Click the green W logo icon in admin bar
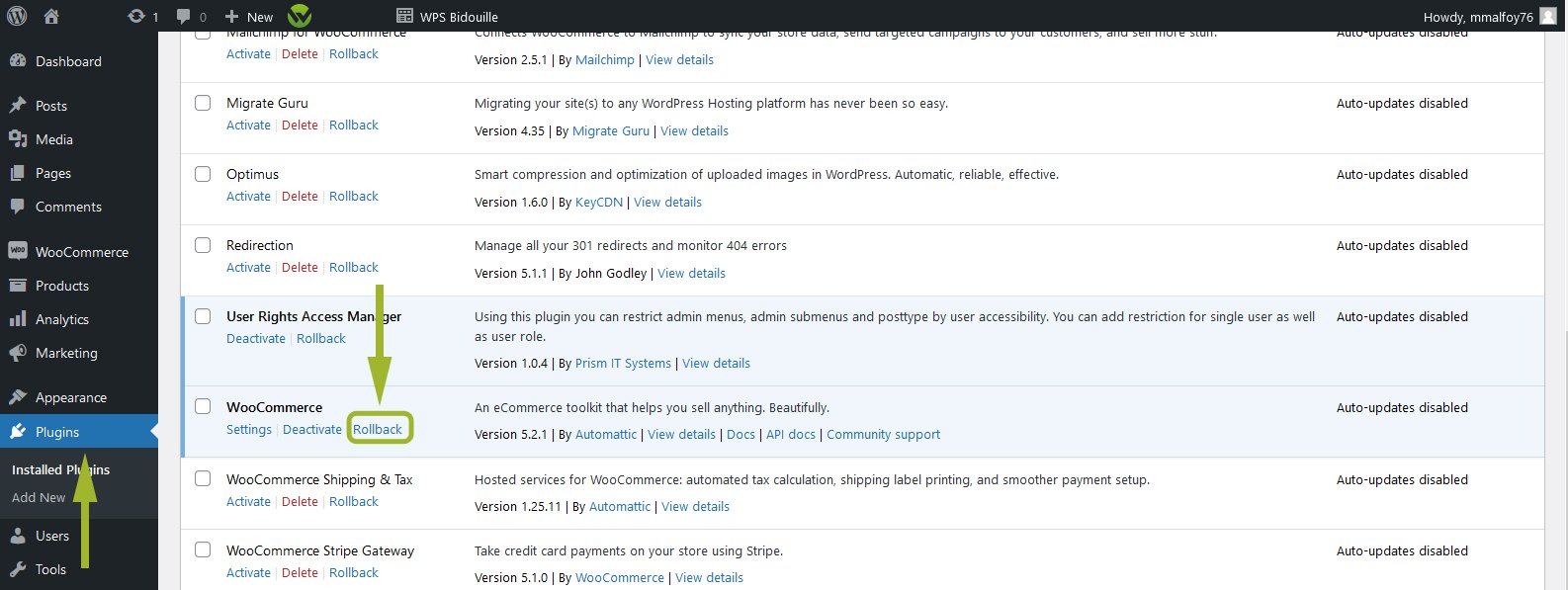Screen dimensions: 1568x590 coord(300,16)
